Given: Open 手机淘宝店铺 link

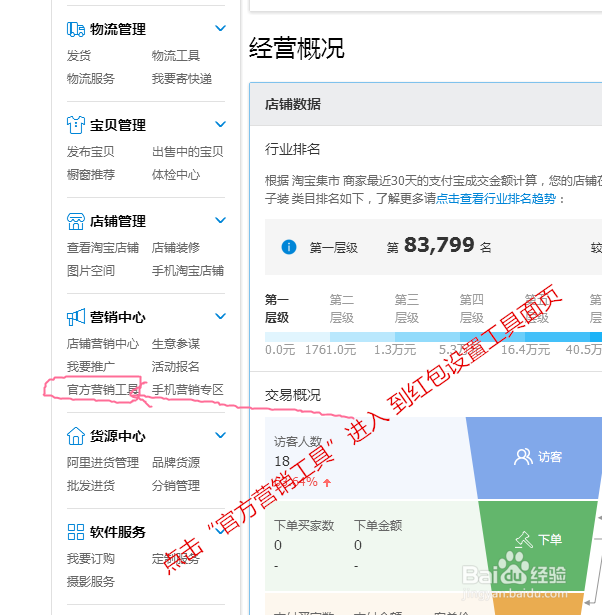Looking at the screenshot, I should pyautogui.click(x=187, y=271).
